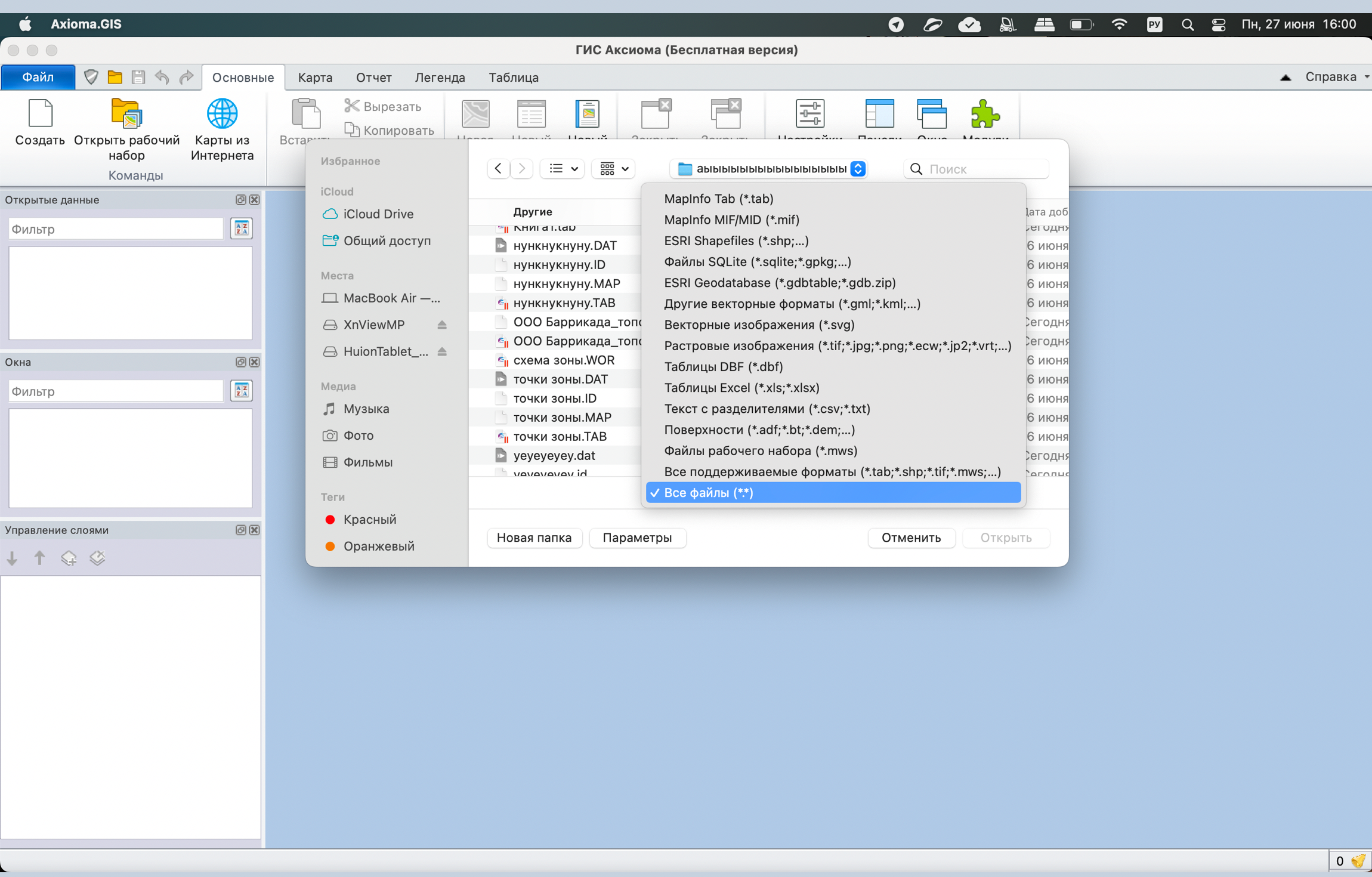Choose MapInfo Tab (*.tab) filter
The height and width of the screenshot is (877, 1372).
coord(718,199)
